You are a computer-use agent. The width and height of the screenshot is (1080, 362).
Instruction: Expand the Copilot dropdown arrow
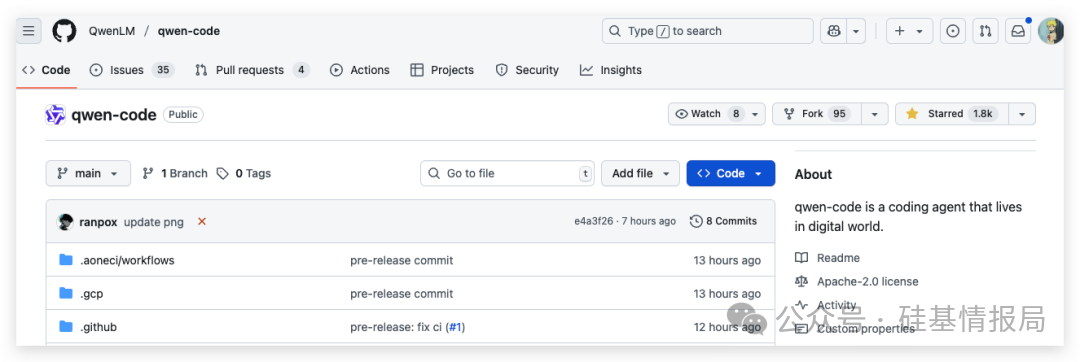(x=856, y=31)
